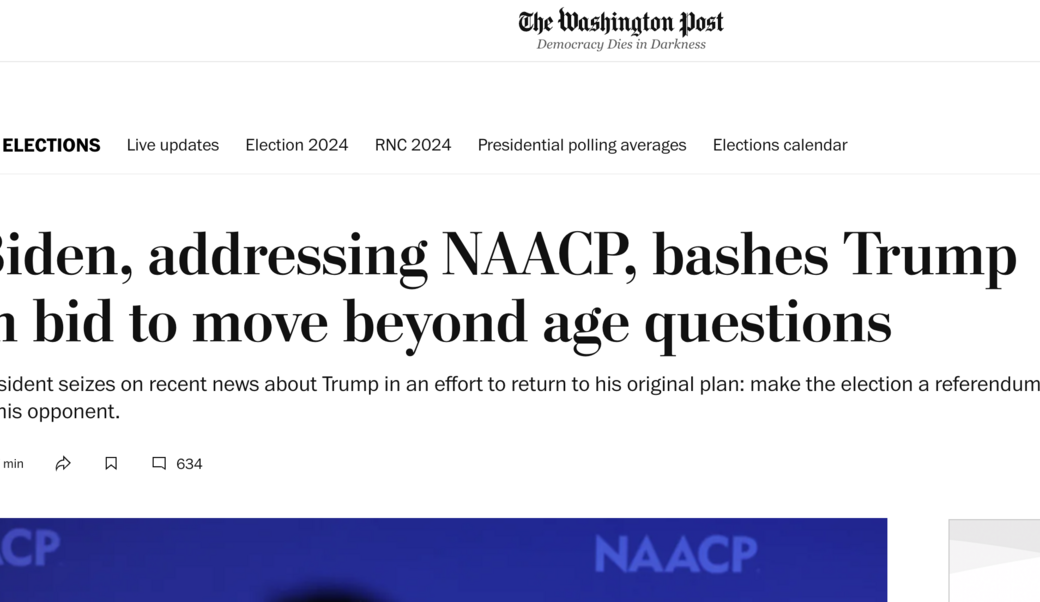View Presidential polling averages
Viewport: 1040px width, 602px height.
(x=582, y=145)
